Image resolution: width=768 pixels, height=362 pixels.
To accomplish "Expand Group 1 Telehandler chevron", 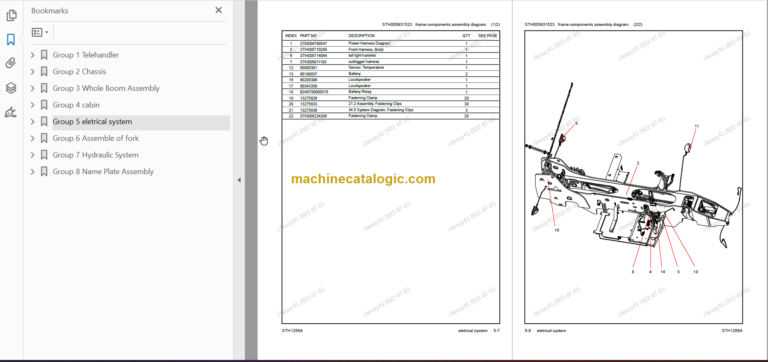I will pos(32,55).
